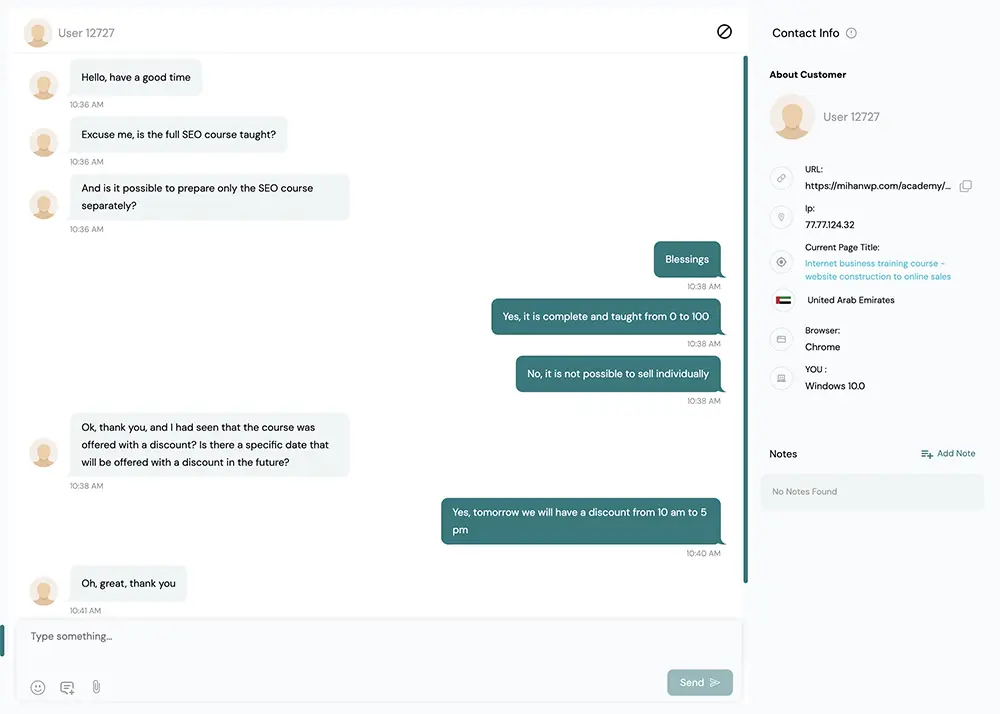Click User 12727 avatar in chat header

[x=38, y=33]
